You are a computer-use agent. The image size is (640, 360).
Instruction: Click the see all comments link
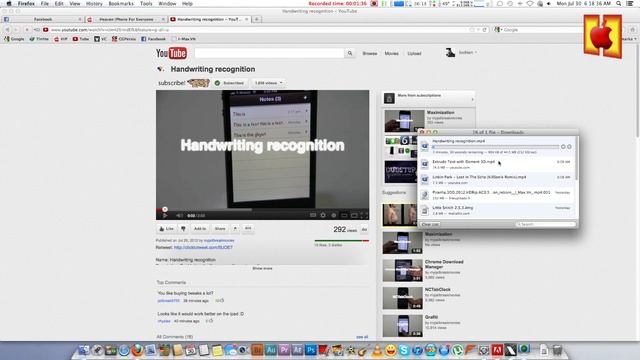(362, 337)
